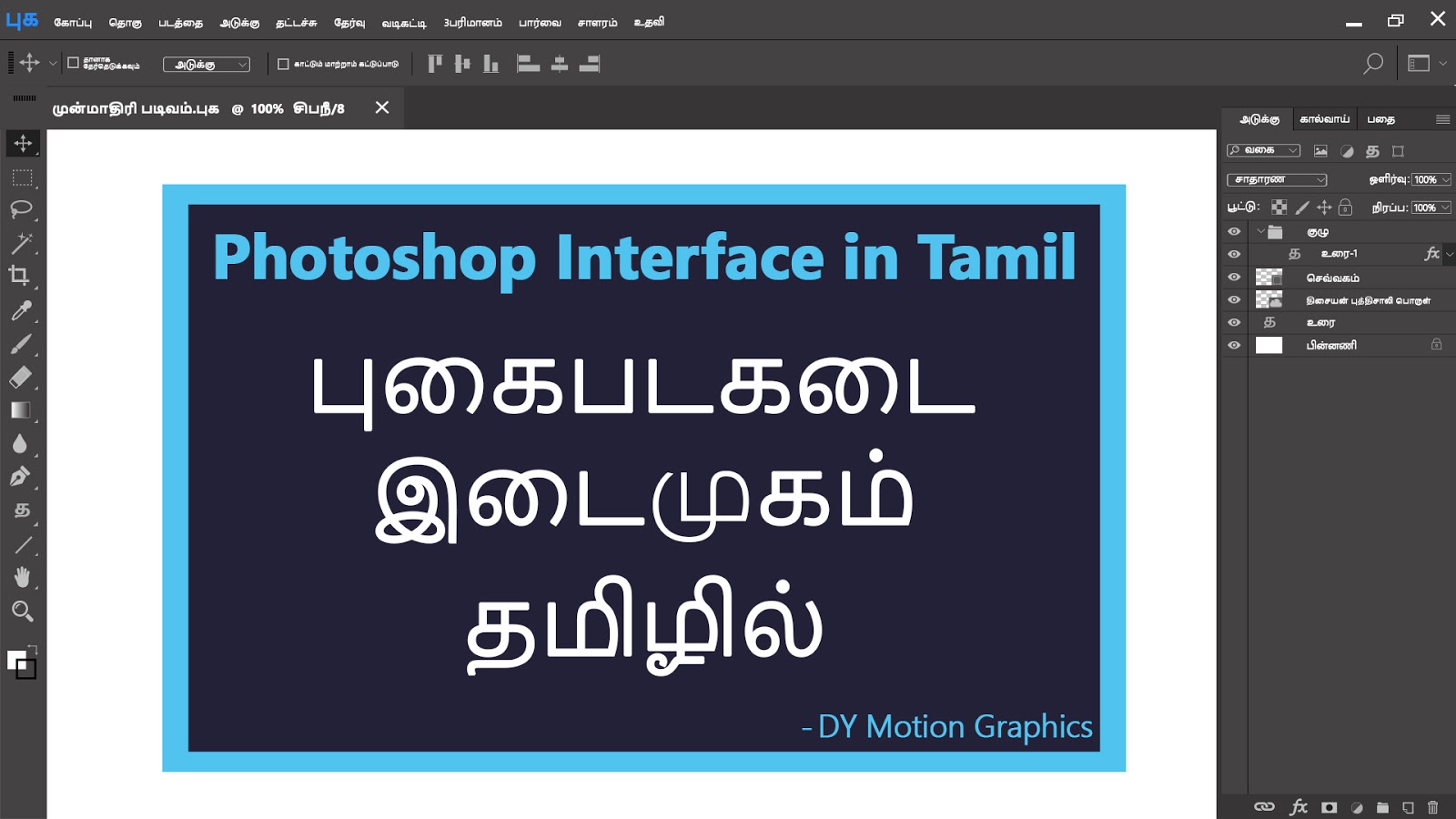Select the Line tool
This screenshot has width=1456, height=819.
point(23,545)
